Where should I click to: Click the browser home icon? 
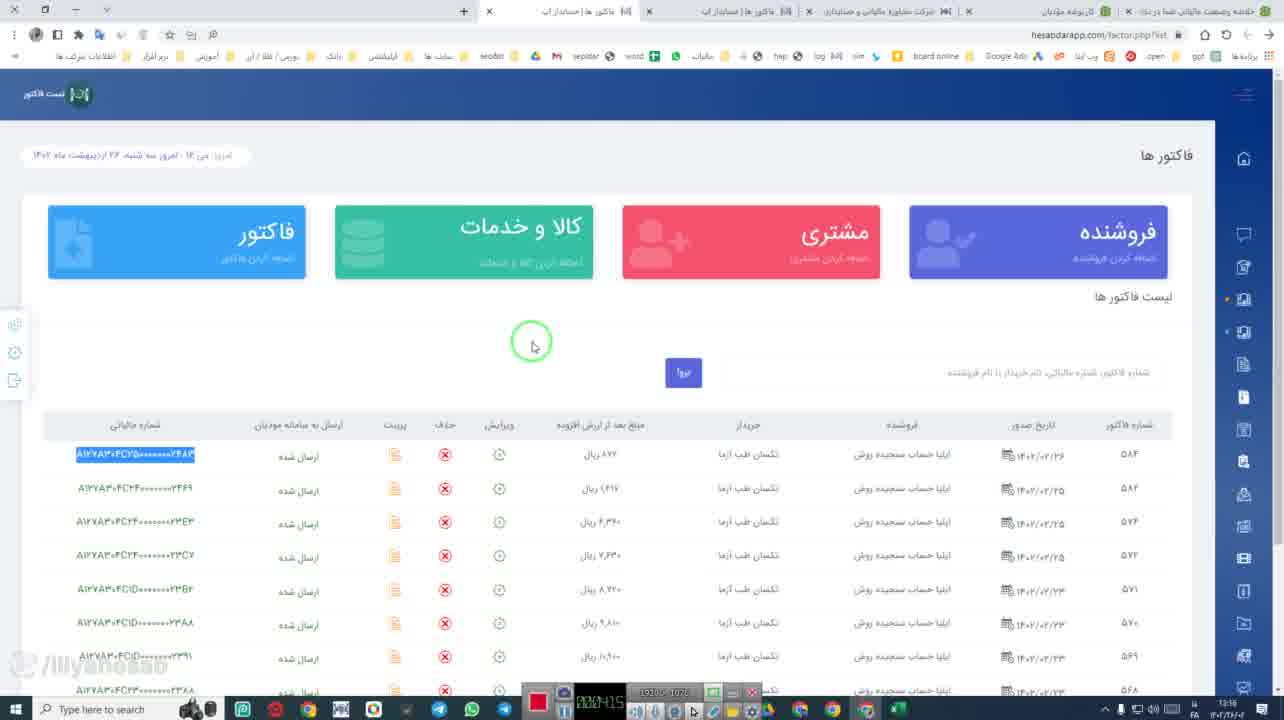(x=1205, y=34)
